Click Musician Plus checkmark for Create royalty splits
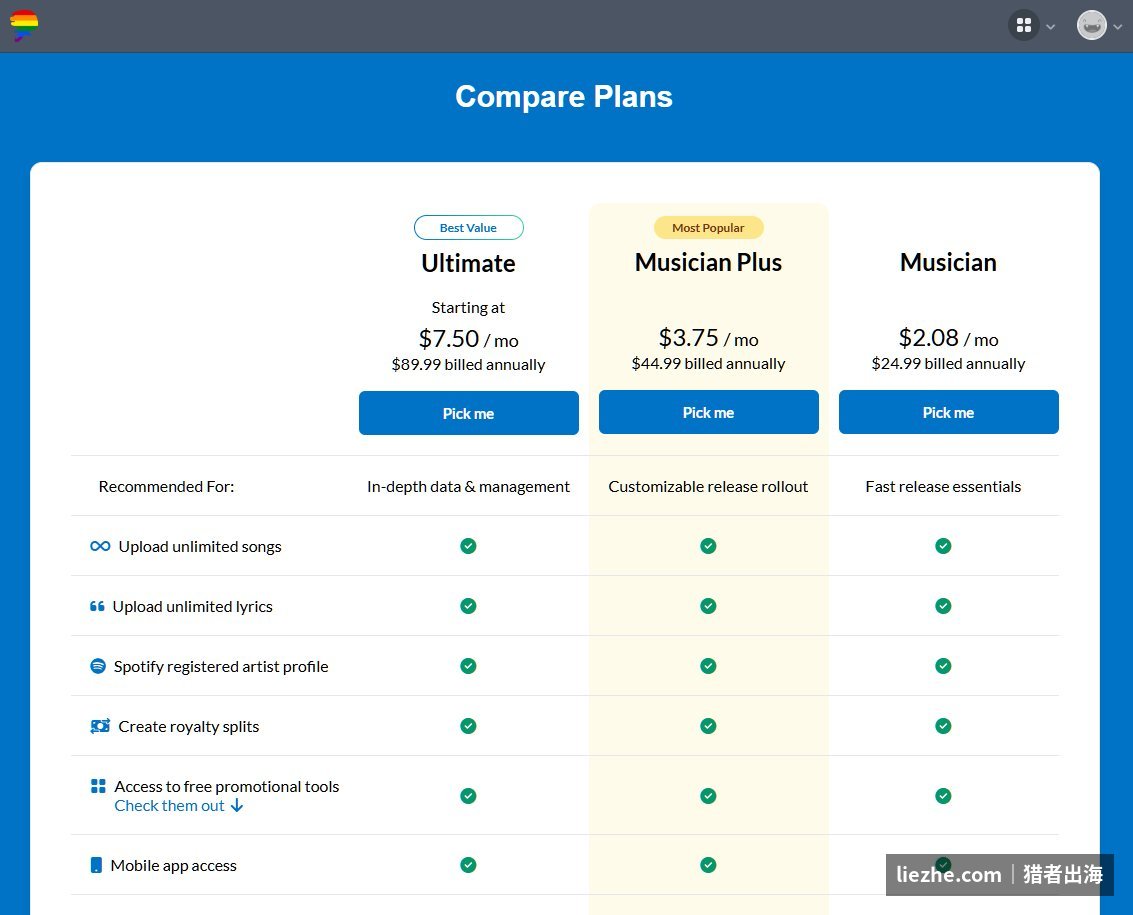Image resolution: width=1133 pixels, height=915 pixels. coord(708,726)
